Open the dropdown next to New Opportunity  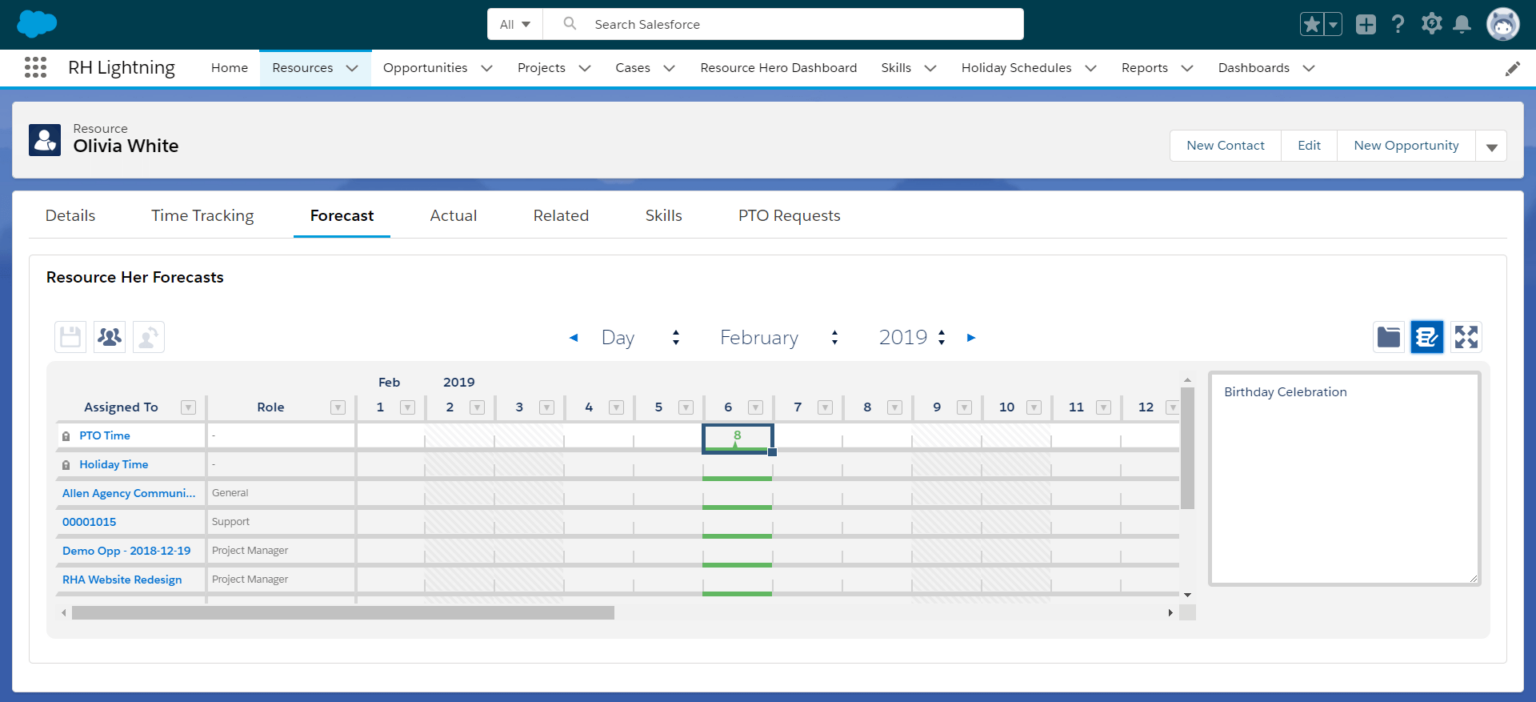(x=1491, y=145)
